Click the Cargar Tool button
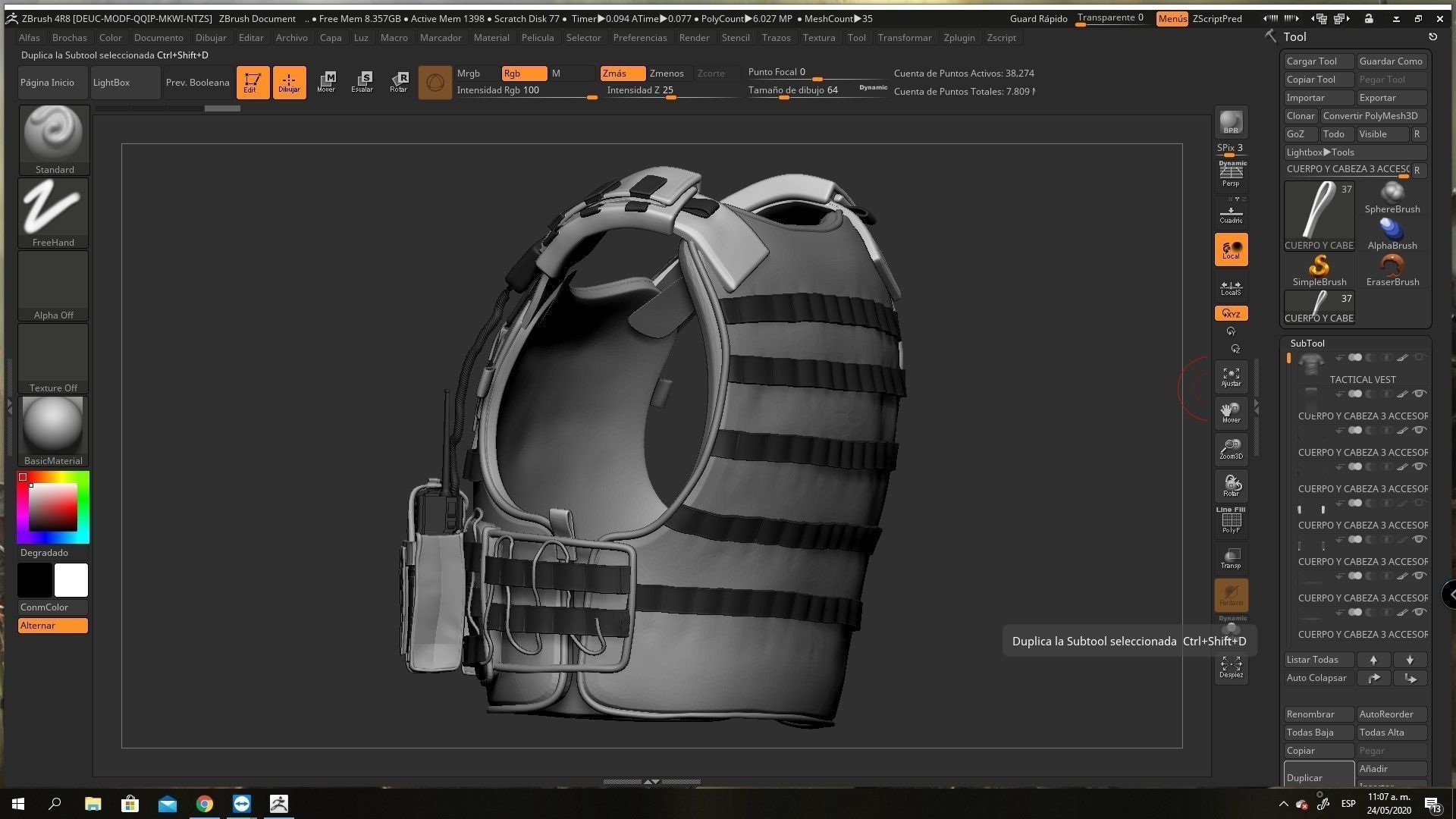Viewport: 1456px width, 819px height. pos(1319,61)
